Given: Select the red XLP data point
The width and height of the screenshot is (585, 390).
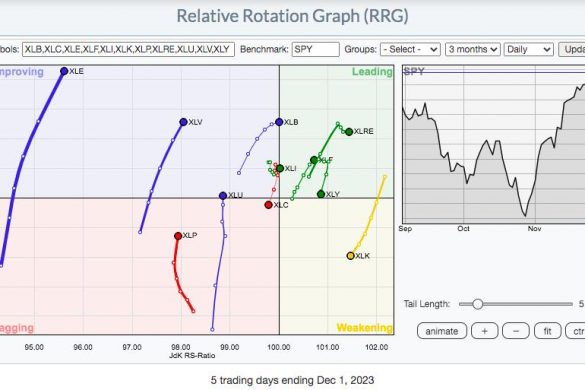Looking at the screenshot, I should [x=178, y=236].
